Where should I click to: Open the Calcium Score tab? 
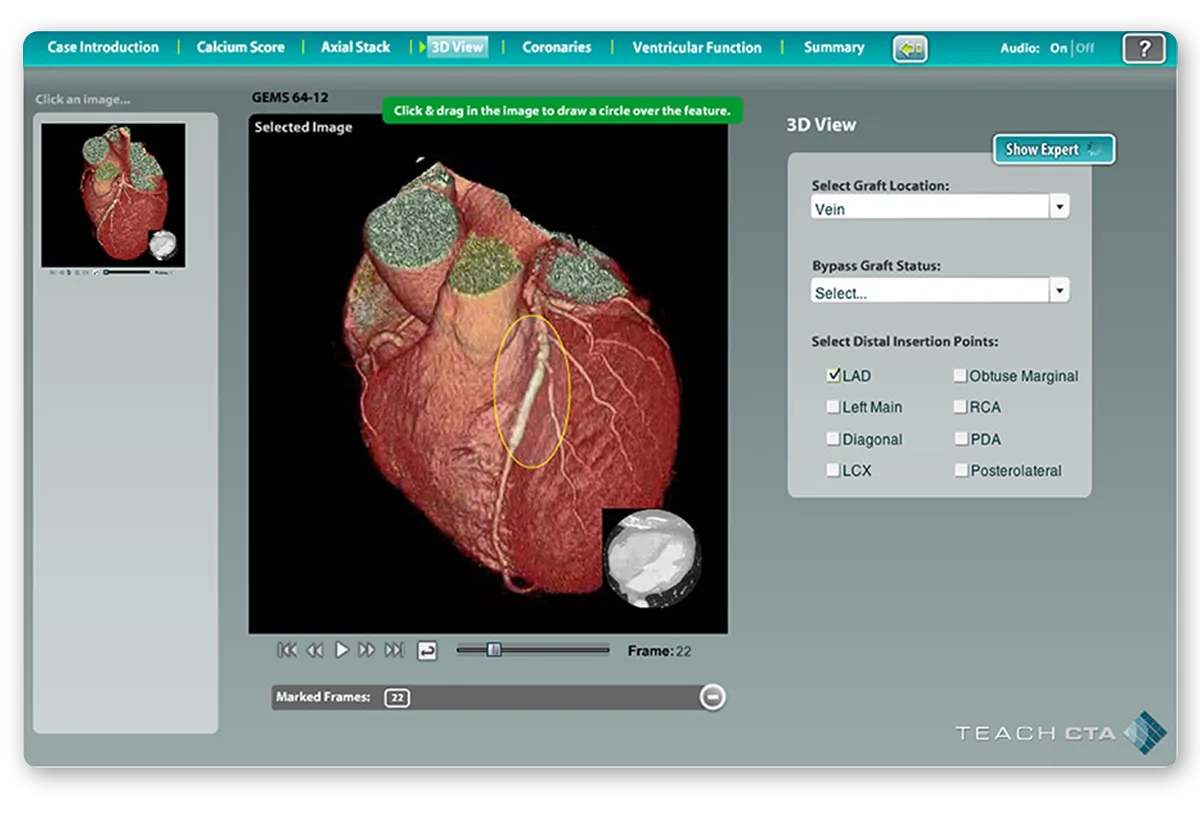240,47
